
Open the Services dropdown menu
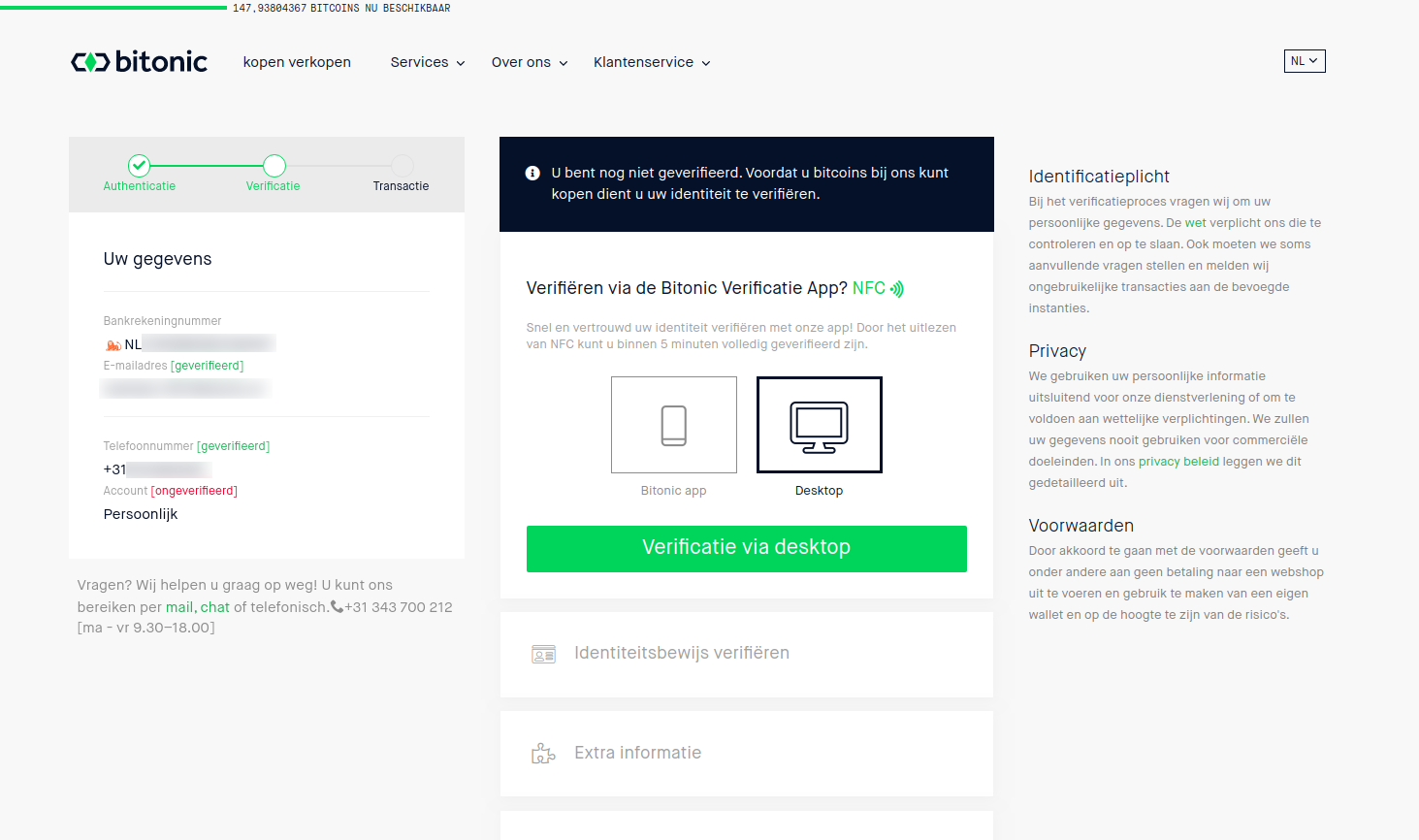pyautogui.click(x=428, y=62)
